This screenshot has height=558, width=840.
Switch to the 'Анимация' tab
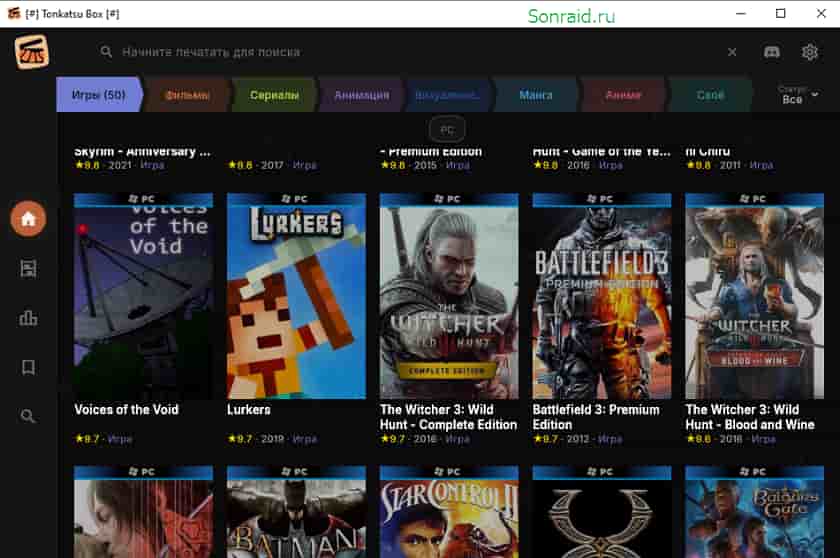362,95
